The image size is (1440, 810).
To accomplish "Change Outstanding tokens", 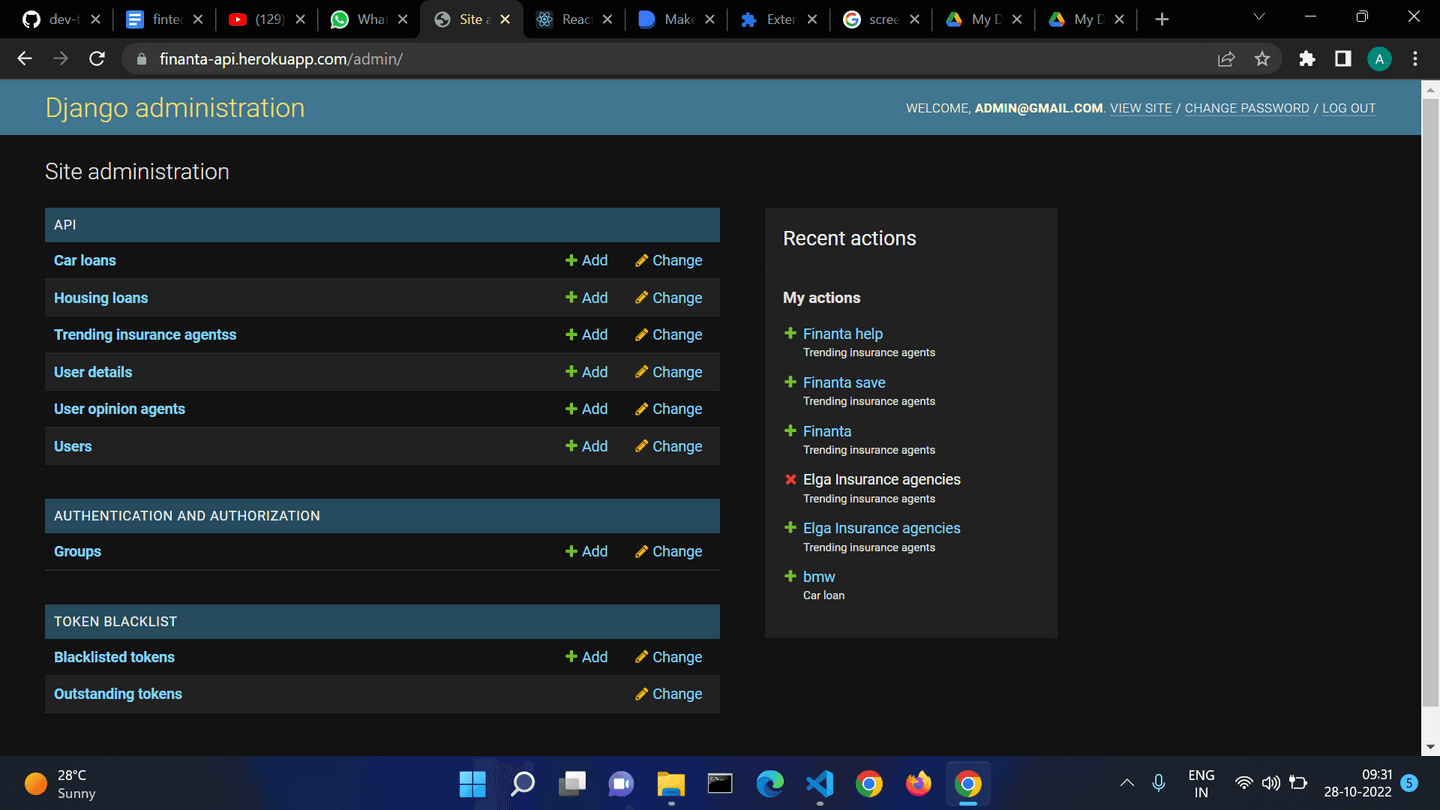I will [x=668, y=694].
